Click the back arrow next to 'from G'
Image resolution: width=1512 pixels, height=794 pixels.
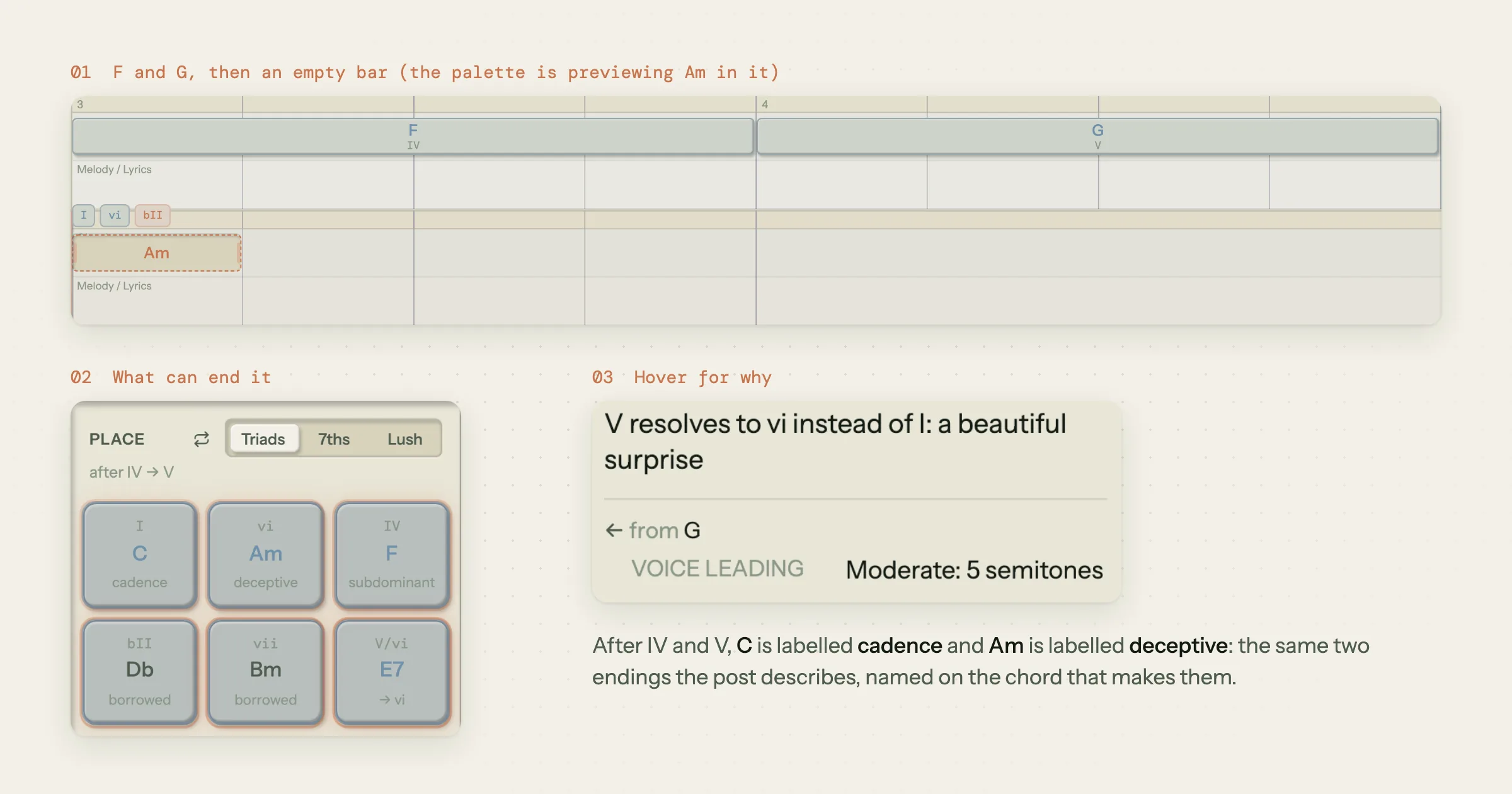614,531
